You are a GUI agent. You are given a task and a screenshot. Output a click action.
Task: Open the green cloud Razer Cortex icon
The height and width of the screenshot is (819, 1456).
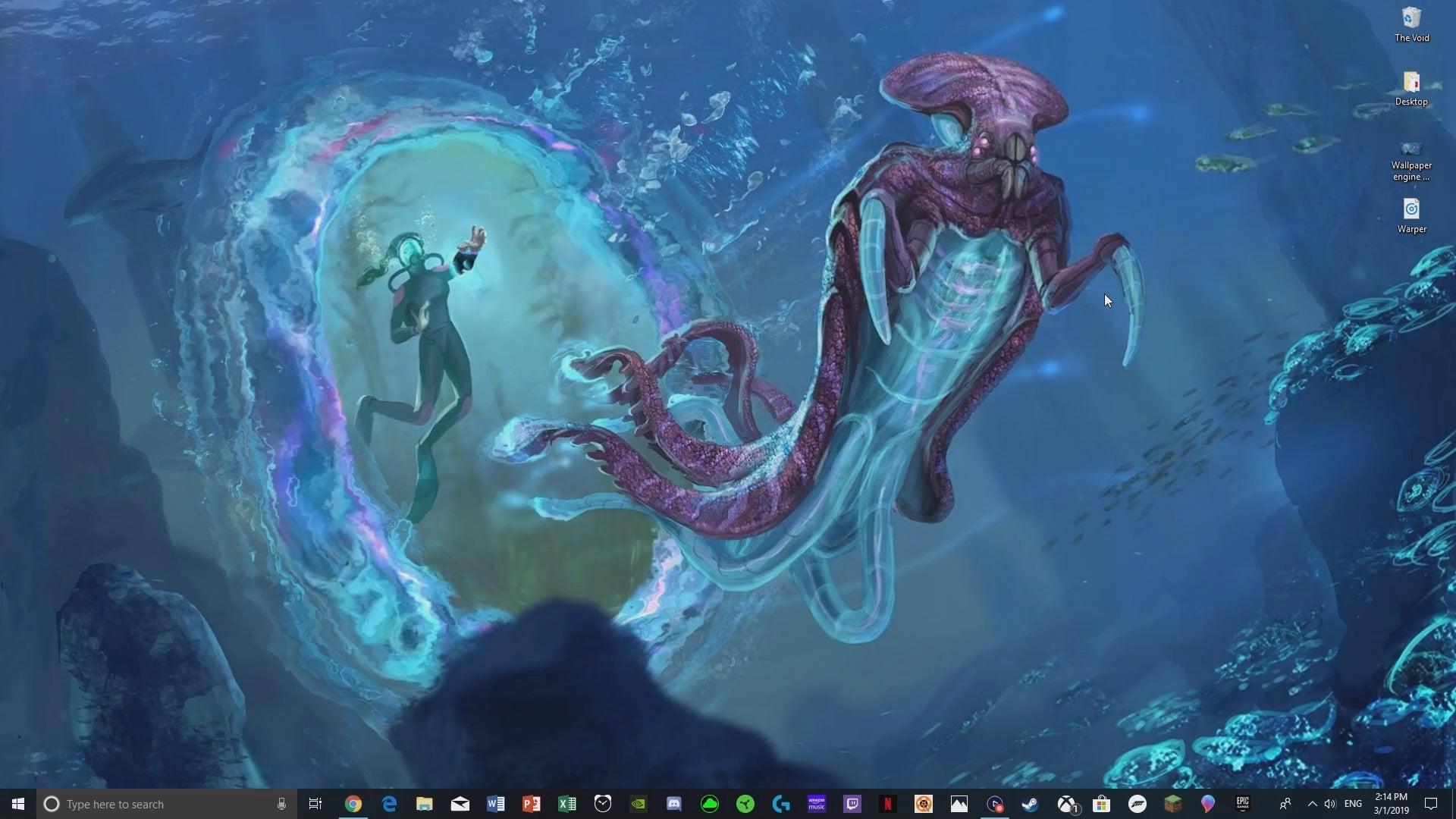(710, 804)
